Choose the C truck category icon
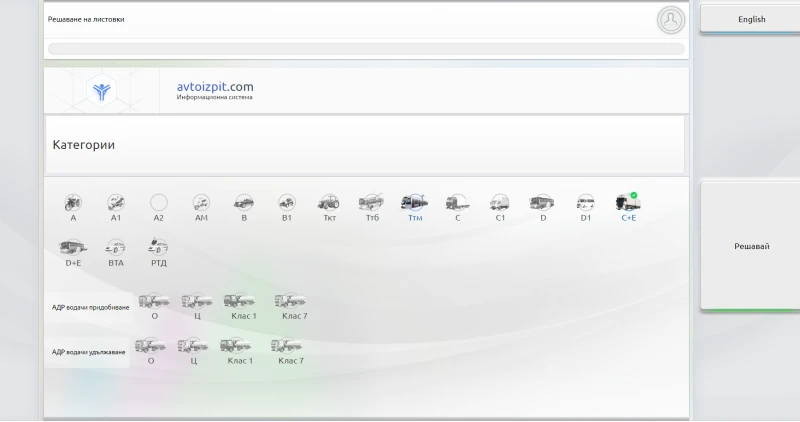Screen dimensions: 800x422 pyautogui.click(x=457, y=202)
